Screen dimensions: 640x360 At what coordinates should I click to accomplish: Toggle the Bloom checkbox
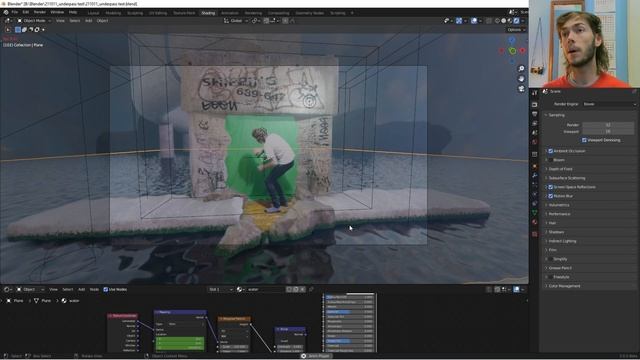coord(551,160)
